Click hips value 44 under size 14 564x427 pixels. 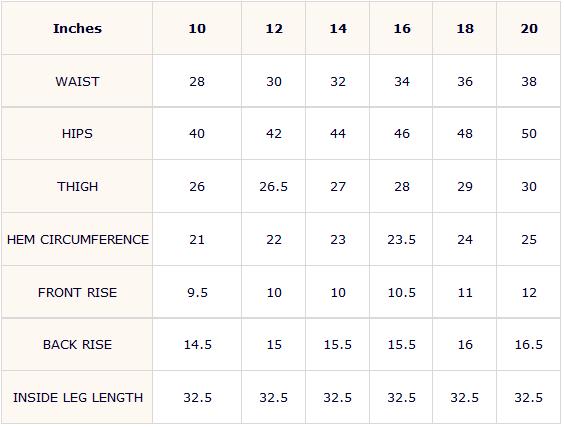coord(338,133)
